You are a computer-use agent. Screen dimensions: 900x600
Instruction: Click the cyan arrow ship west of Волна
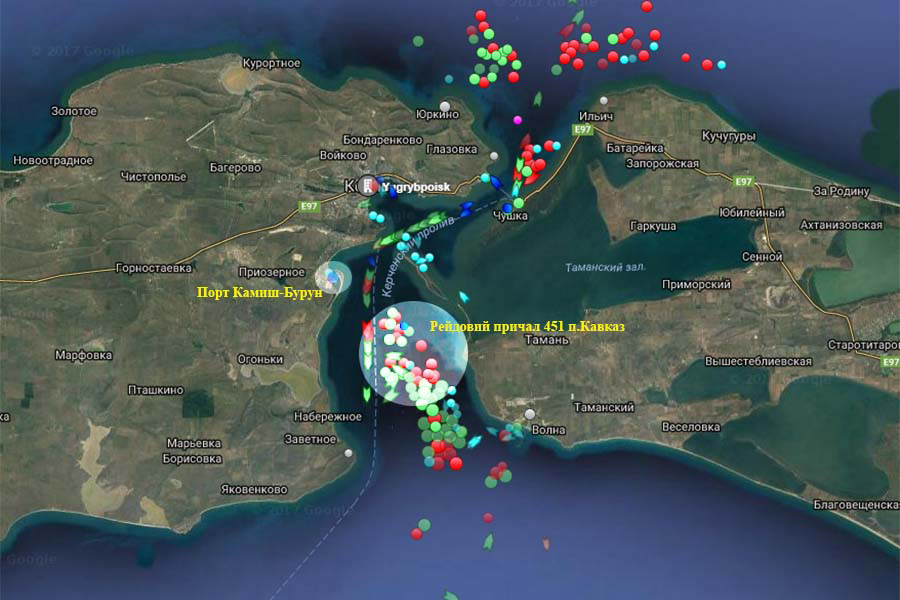tap(476, 440)
